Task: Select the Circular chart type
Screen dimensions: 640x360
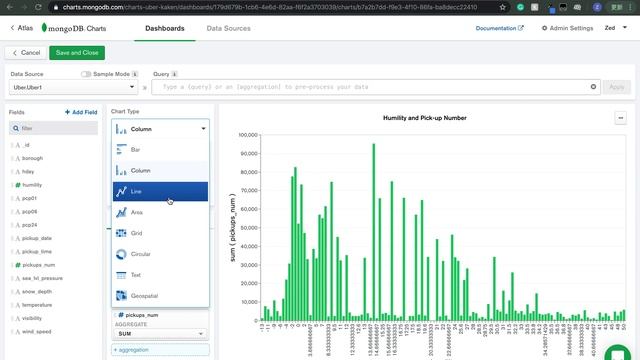Action: [160, 254]
